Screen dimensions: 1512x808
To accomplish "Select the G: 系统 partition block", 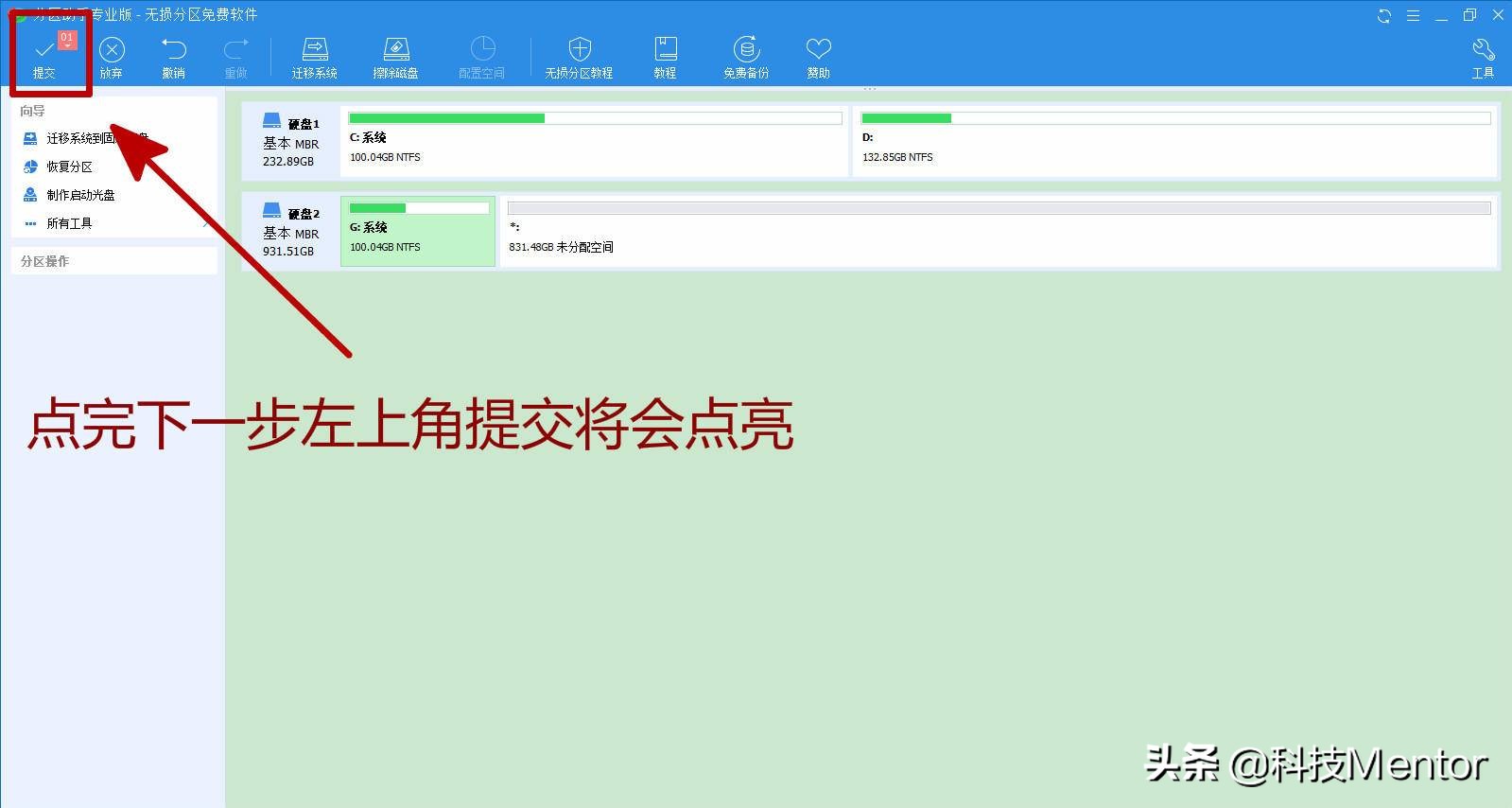I will point(418,231).
